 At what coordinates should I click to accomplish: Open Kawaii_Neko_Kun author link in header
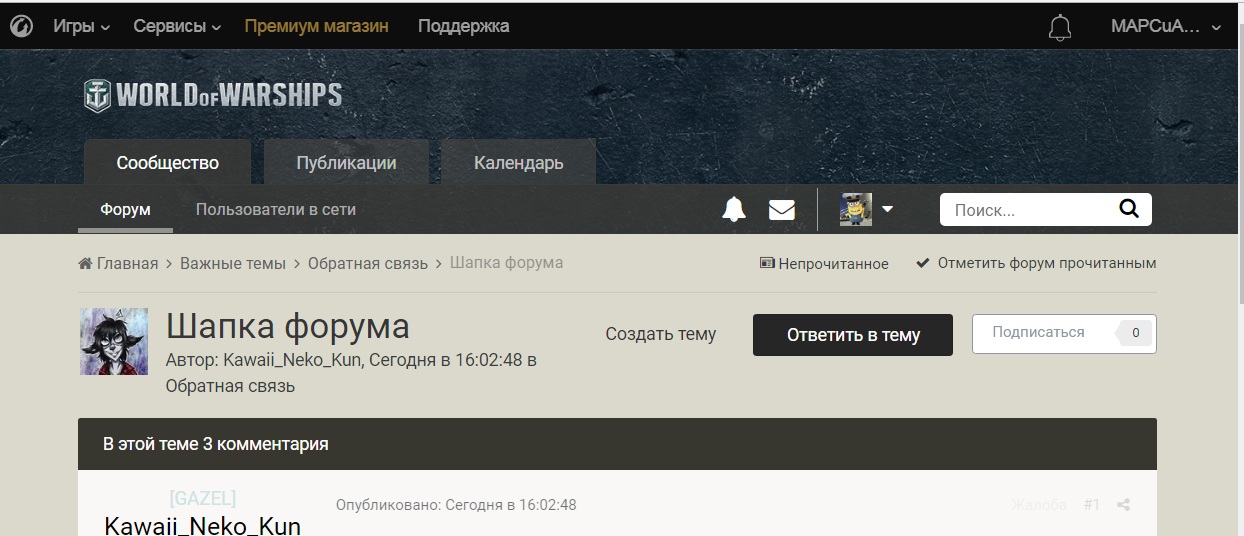pos(292,360)
